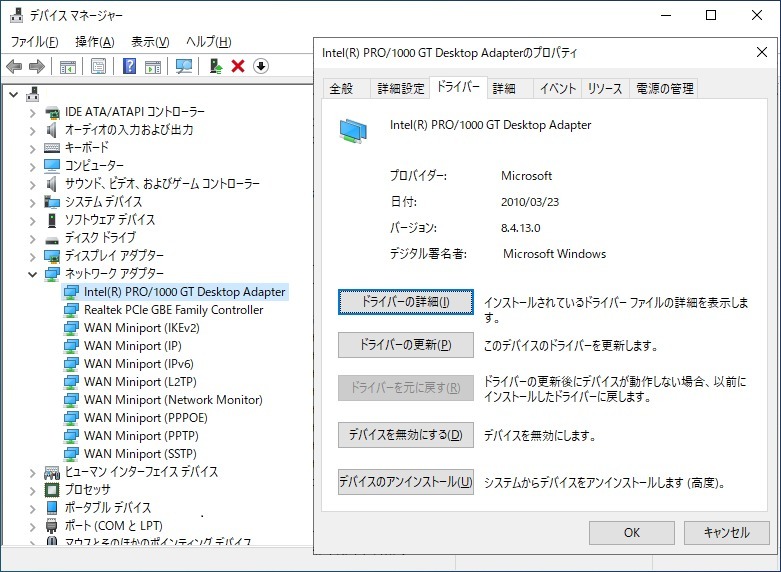Click the driver date 2010/03/23
Image resolution: width=781 pixels, height=572 pixels.
pos(530,202)
